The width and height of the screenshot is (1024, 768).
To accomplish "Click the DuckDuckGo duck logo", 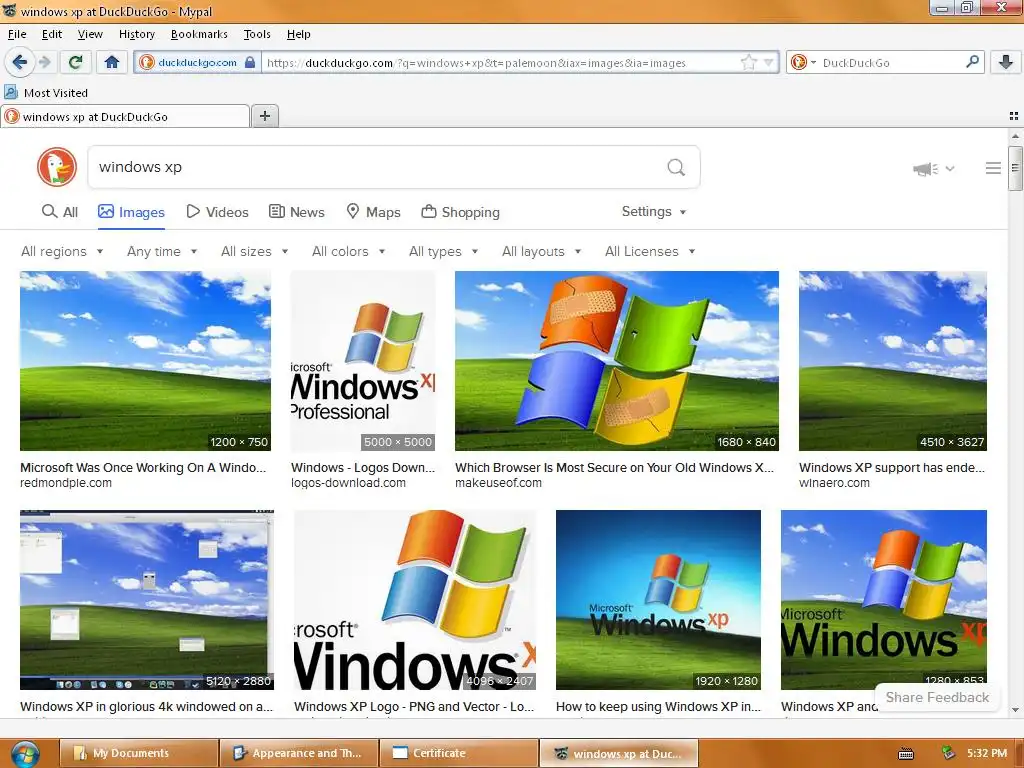I will point(57,167).
